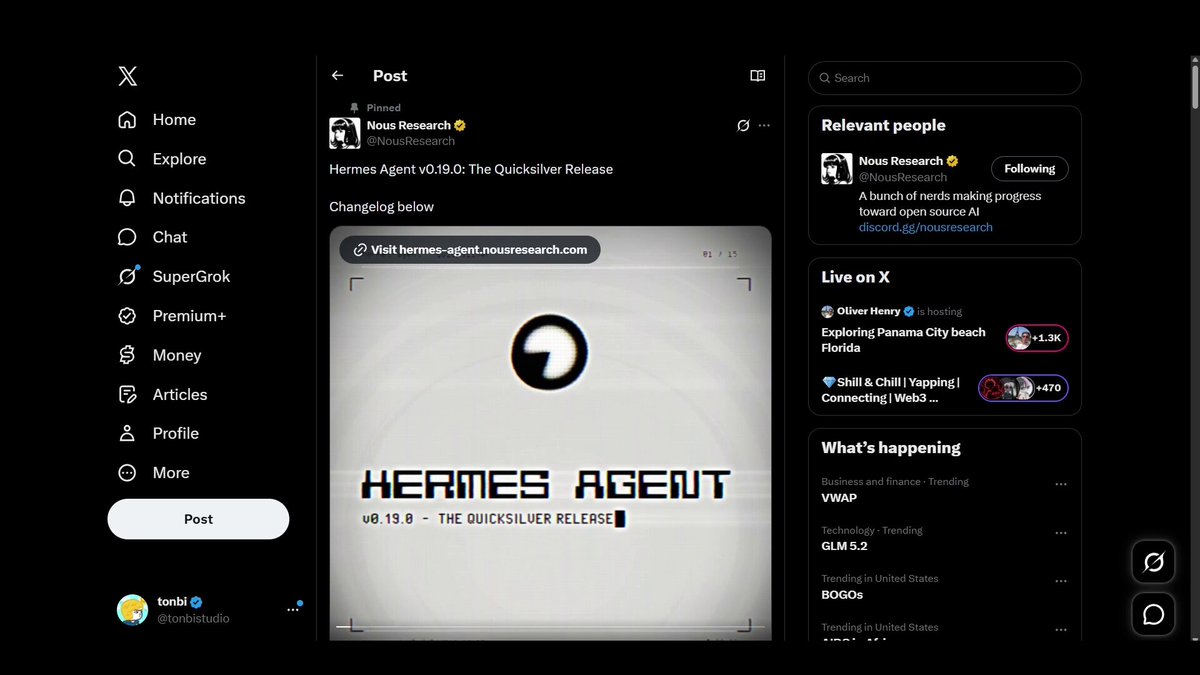Click +1.3K listeners badge
The width and height of the screenshot is (1200, 675).
1037,338
